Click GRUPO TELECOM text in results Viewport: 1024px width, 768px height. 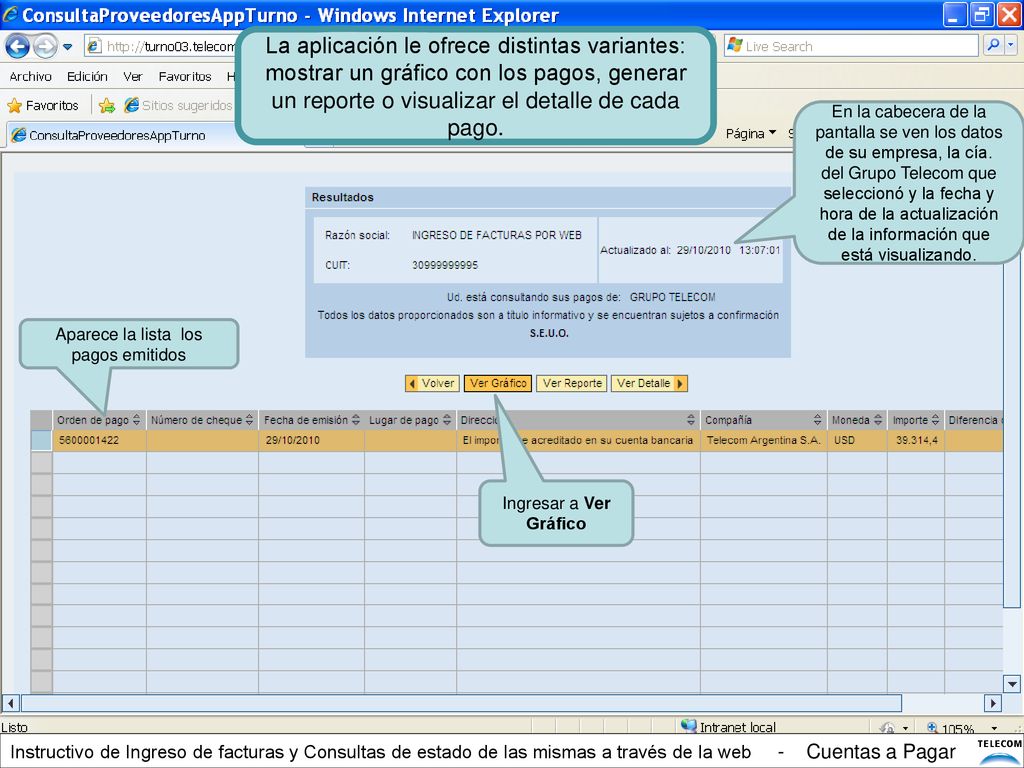[x=673, y=297]
